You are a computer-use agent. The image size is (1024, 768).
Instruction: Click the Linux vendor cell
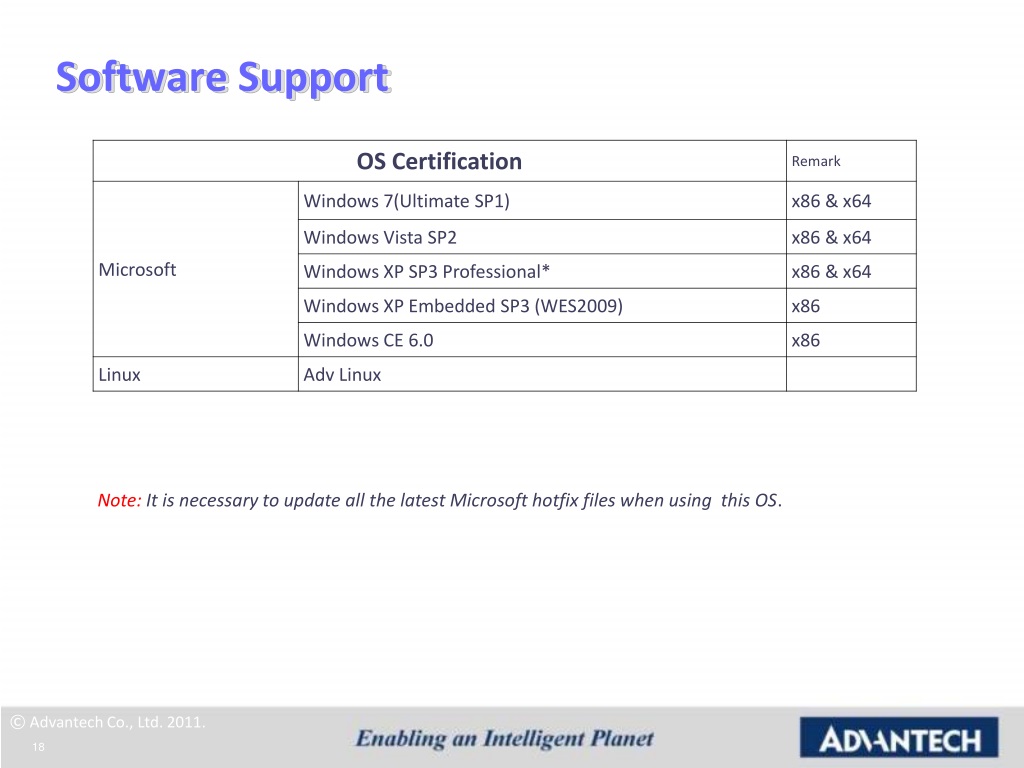[196, 374]
